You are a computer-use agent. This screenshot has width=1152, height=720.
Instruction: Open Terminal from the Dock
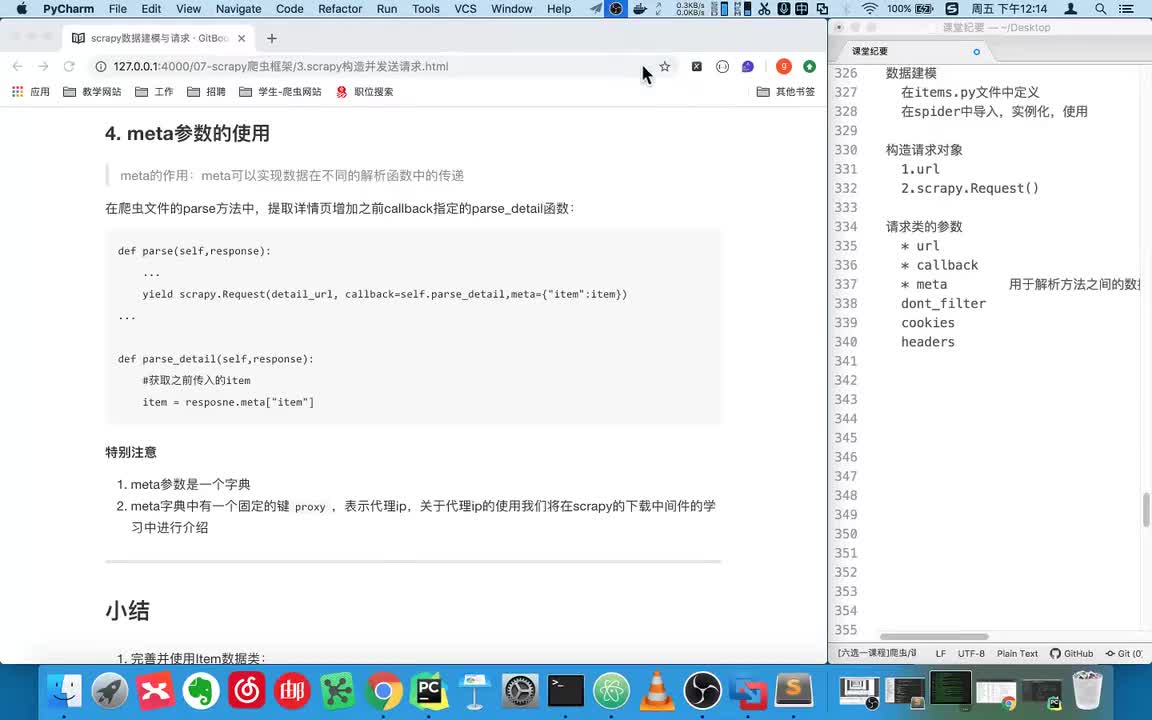coord(566,691)
